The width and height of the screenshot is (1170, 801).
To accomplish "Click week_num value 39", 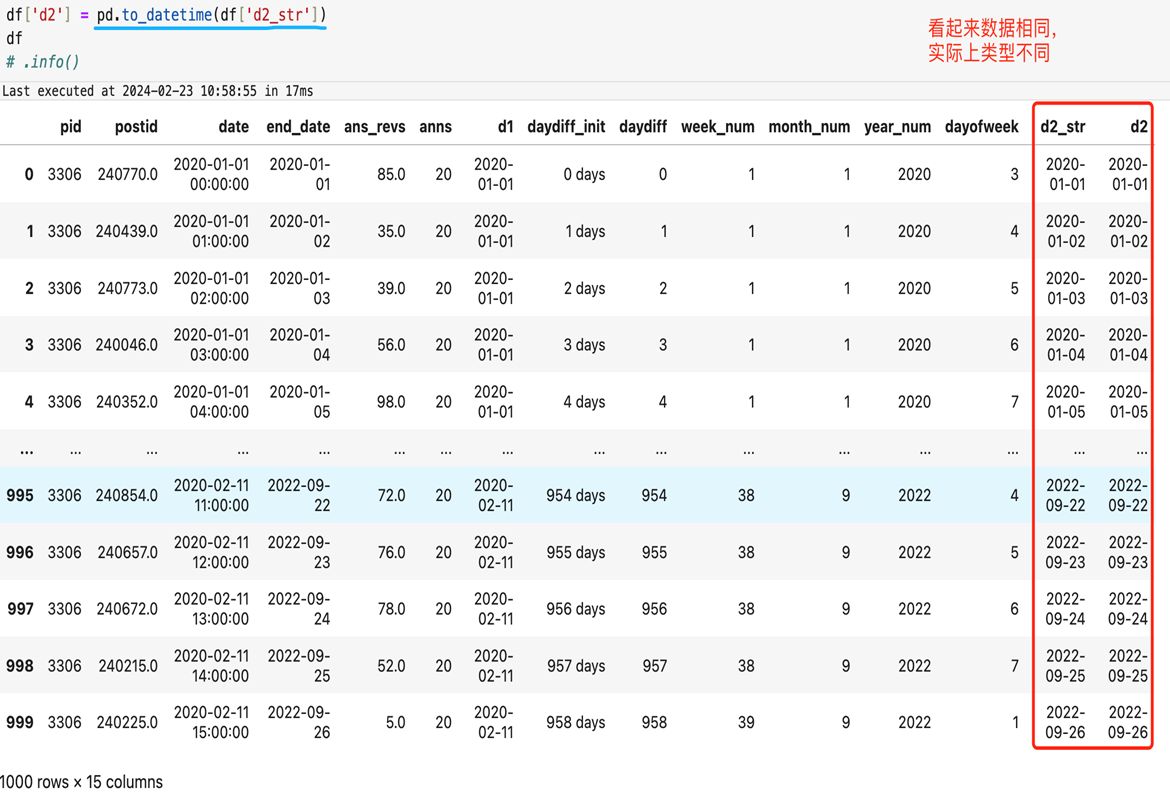I will [x=745, y=723].
